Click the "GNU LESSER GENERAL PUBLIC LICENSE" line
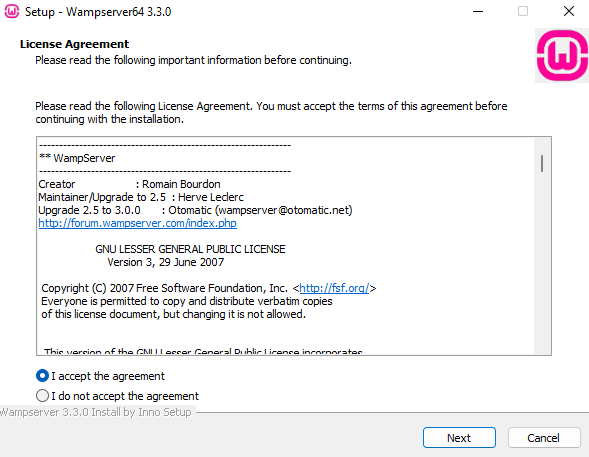Image resolution: width=589 pixels, height=457 pixels. click(x=190, y=249)
